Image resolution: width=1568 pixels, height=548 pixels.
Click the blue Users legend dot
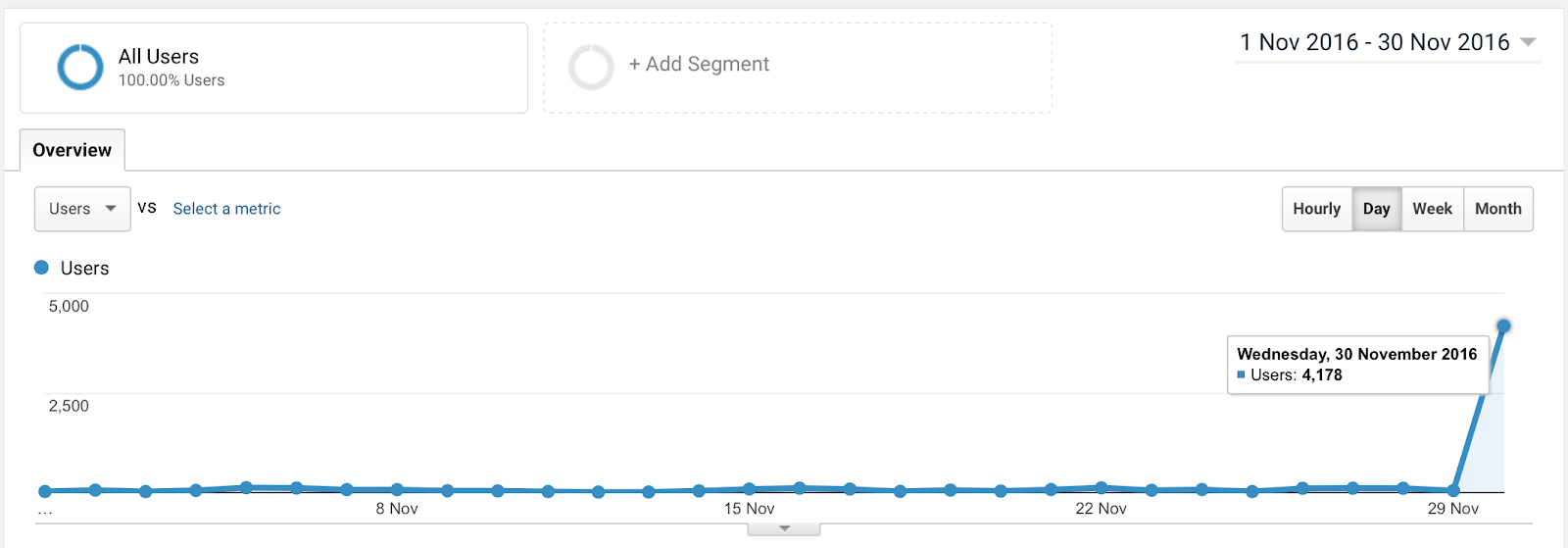[41, 268]
